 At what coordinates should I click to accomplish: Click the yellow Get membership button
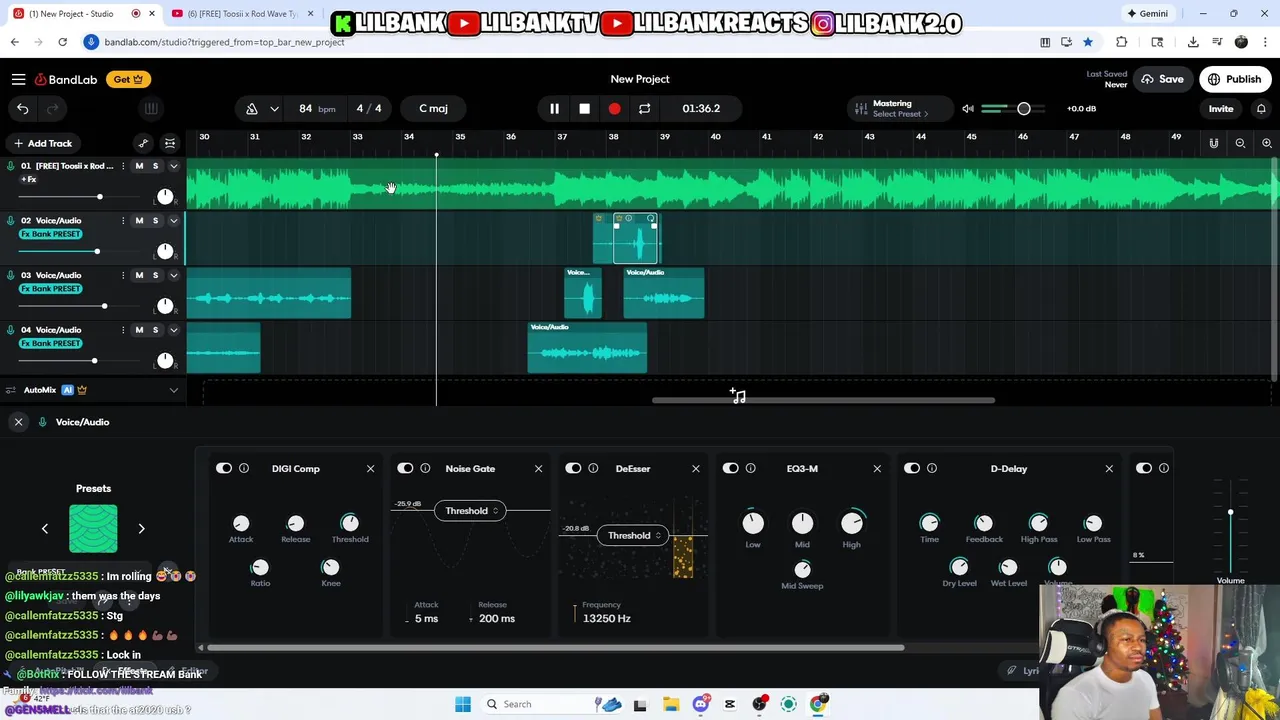[128, 79]
